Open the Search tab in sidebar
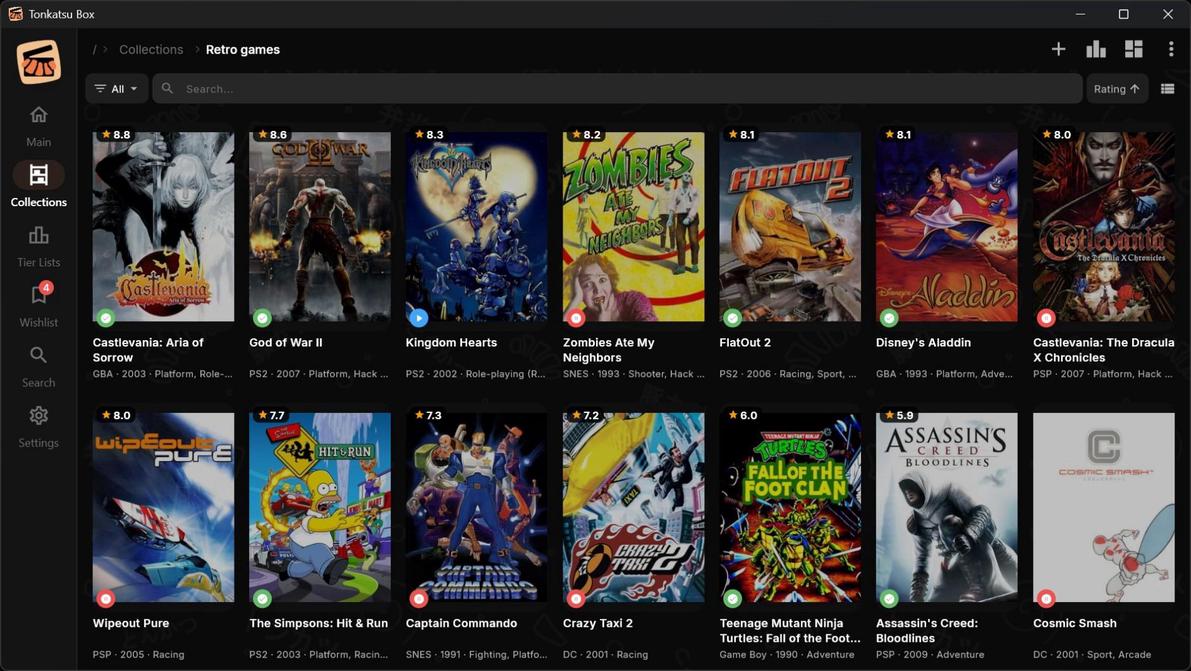This screenshot has height=671, width=1191. pos(39,365)
